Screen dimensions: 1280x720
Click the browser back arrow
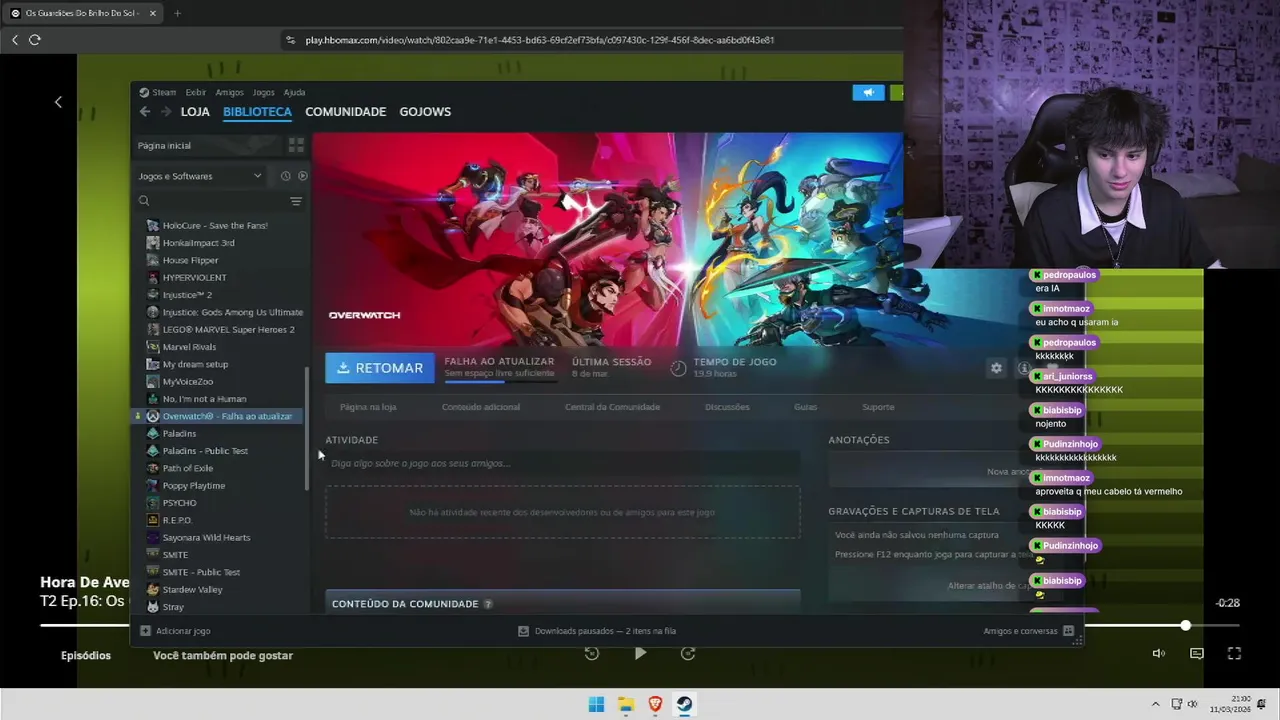click(15, 40)
